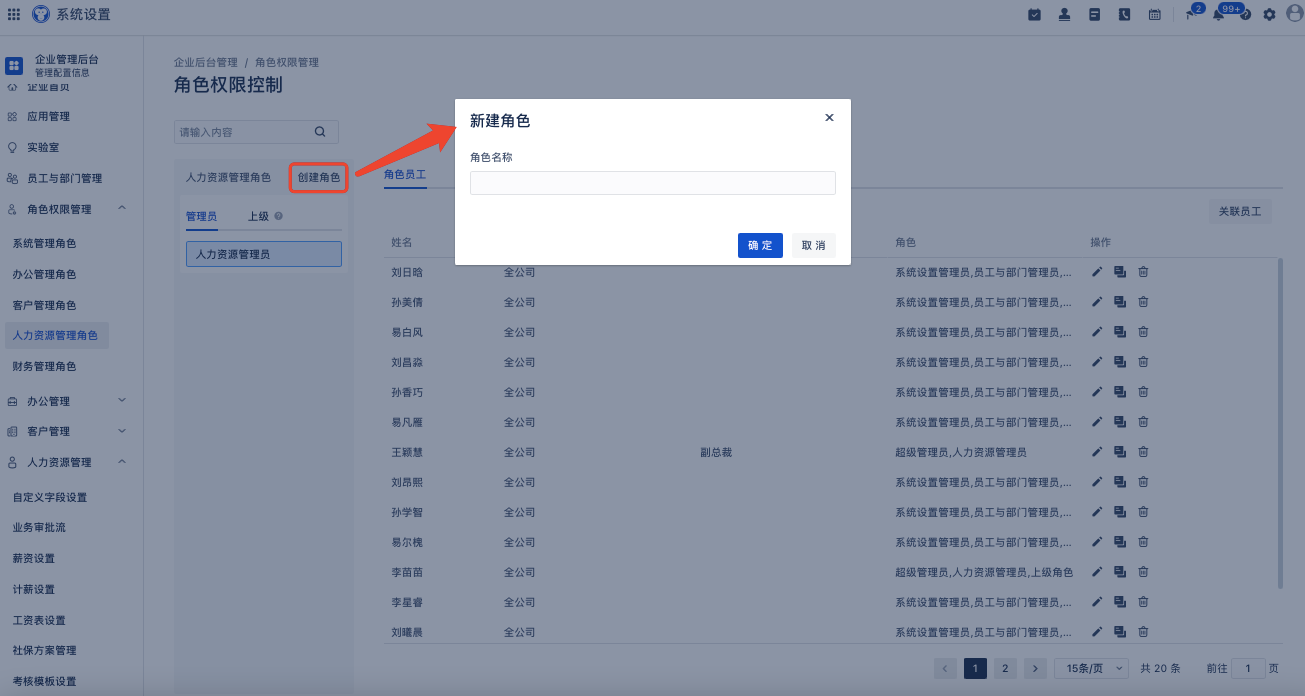
Task: Open the task checklist calendar icon
Action: coord(1035,14)
